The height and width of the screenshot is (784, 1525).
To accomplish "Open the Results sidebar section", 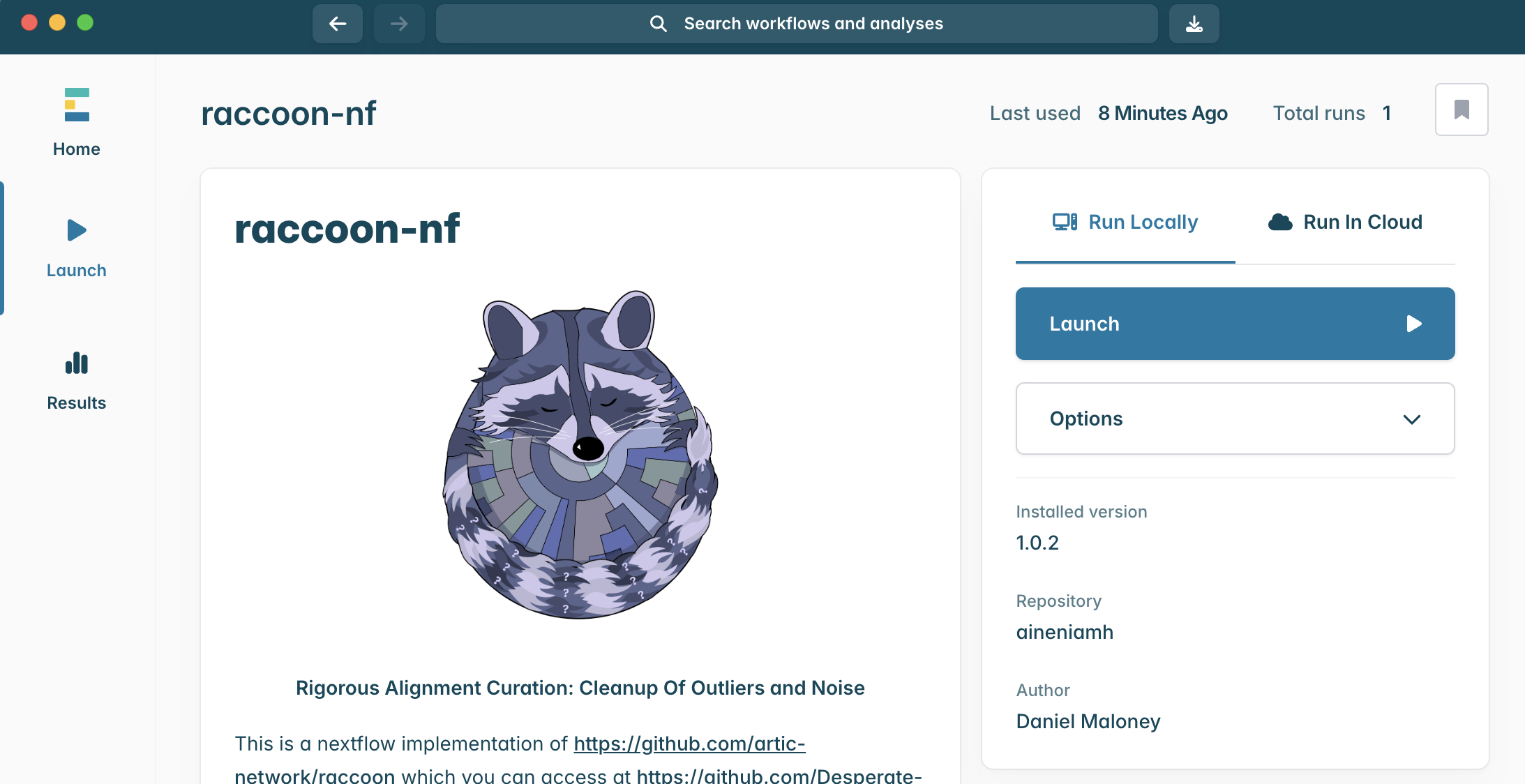I will click(77, 381).
